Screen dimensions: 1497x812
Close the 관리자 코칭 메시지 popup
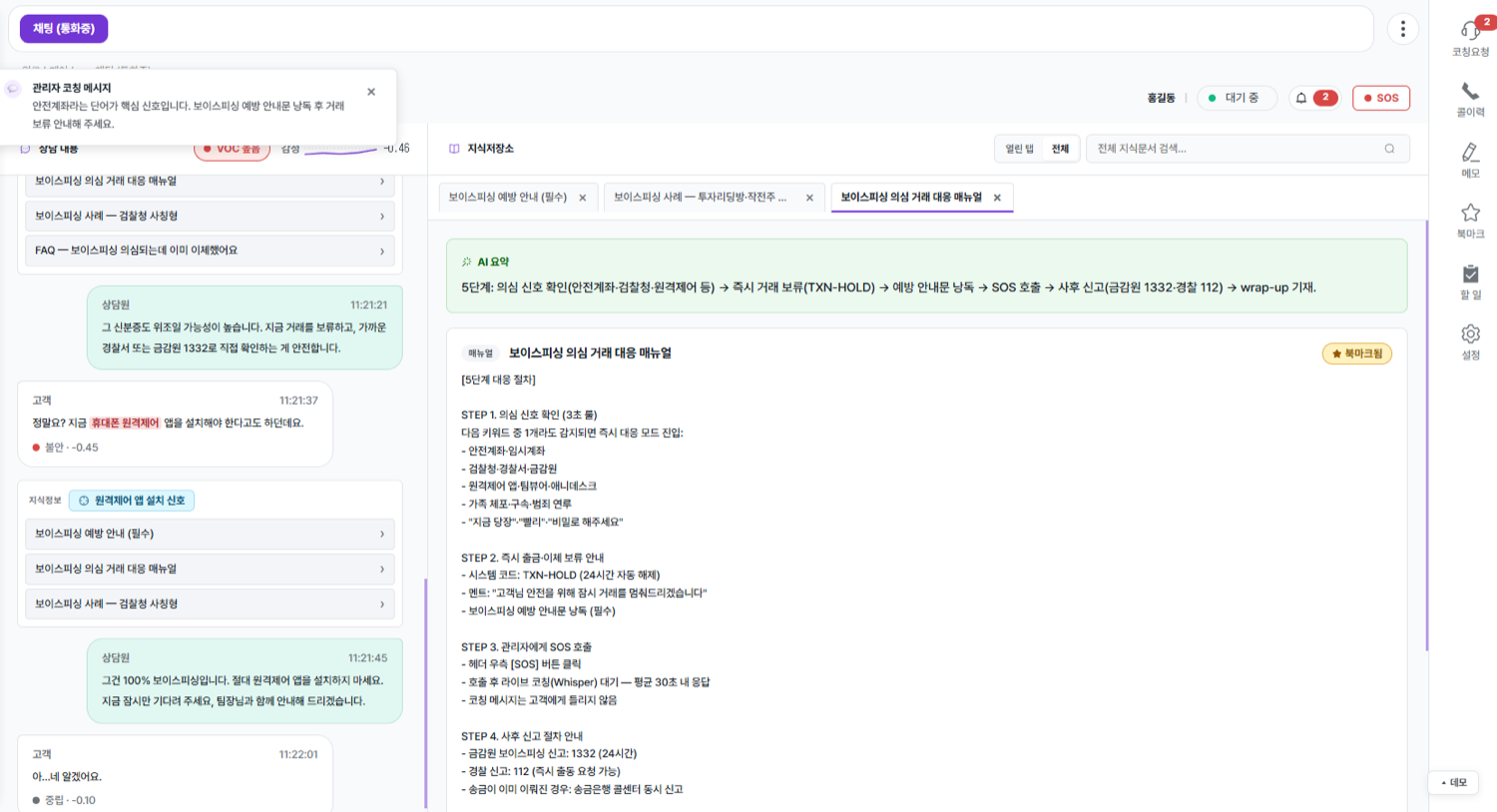(371, 92)
